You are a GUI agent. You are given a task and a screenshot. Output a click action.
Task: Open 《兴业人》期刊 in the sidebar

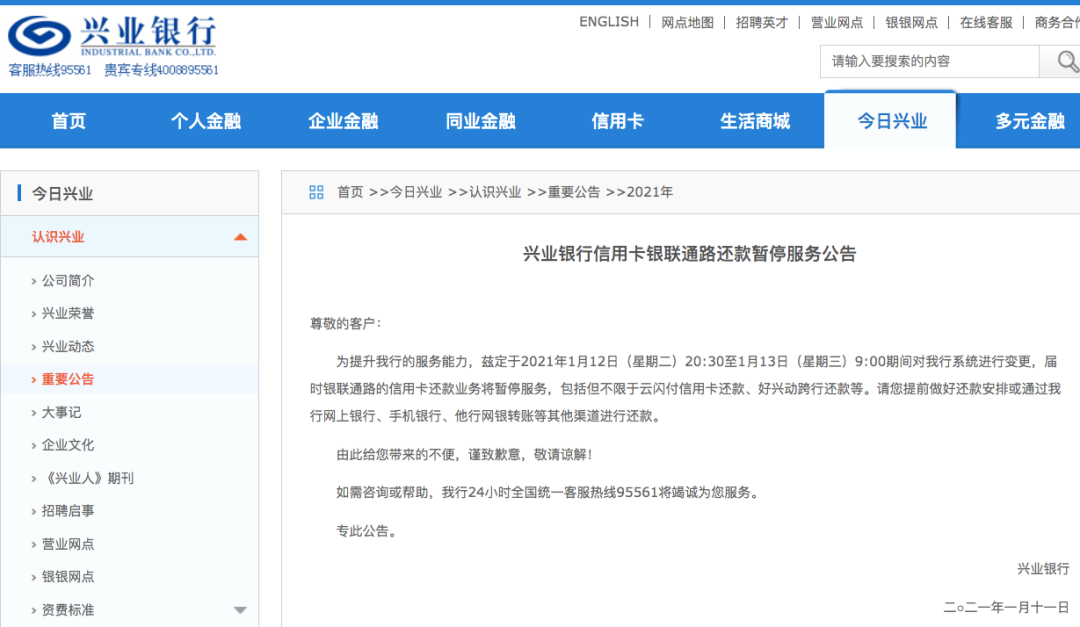pos(87,478)
